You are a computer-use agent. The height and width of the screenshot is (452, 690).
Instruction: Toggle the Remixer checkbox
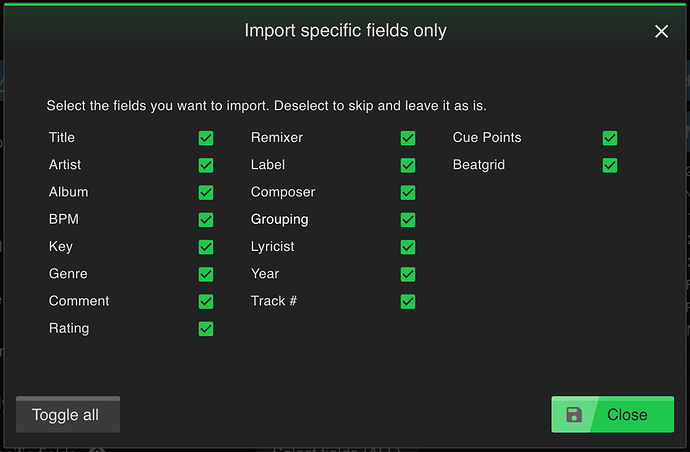(408, 138)
